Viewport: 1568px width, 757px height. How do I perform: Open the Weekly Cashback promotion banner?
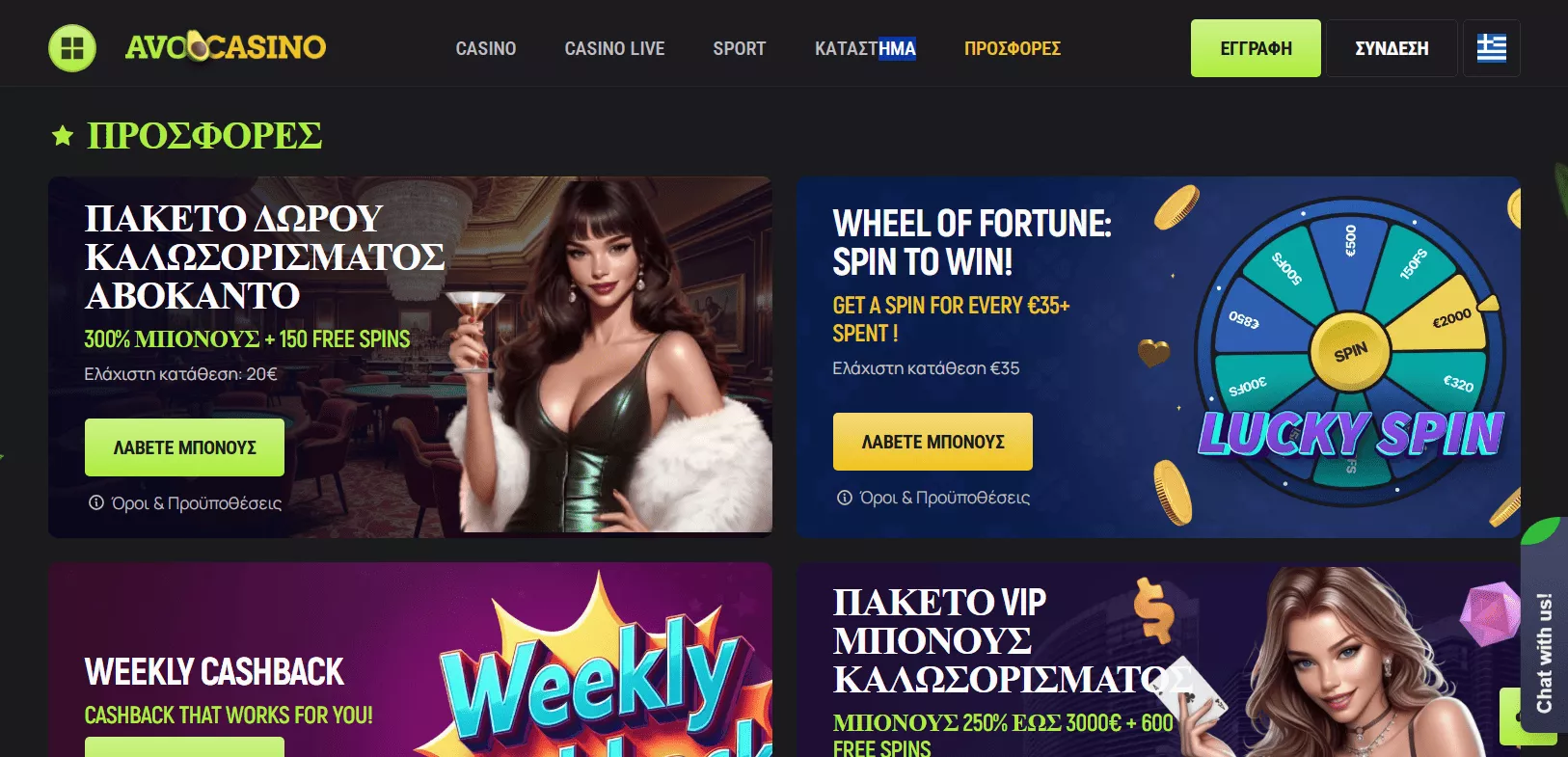coord(410,660)
